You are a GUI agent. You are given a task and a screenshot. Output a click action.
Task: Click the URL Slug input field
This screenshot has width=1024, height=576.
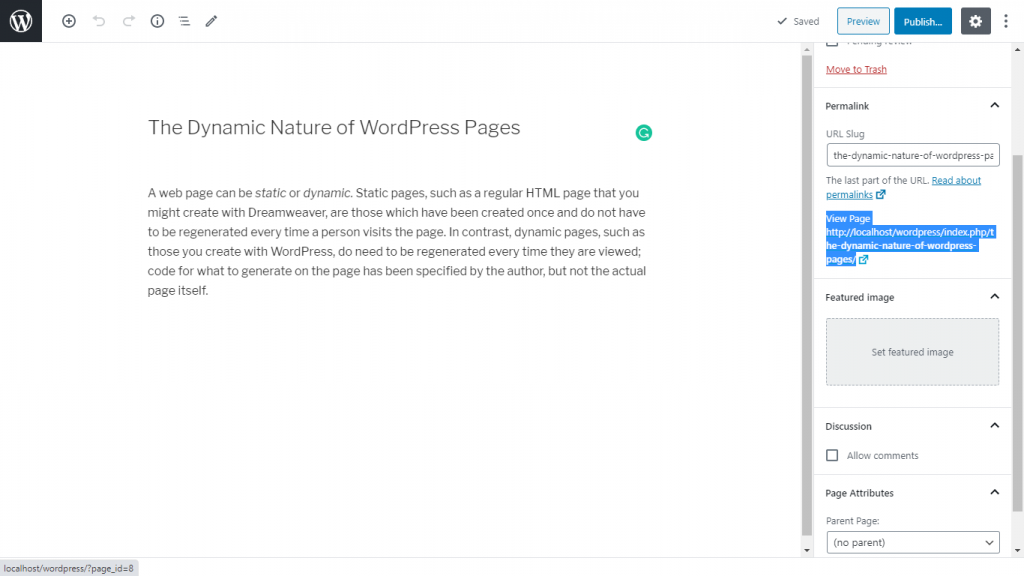tap(912, 155)
